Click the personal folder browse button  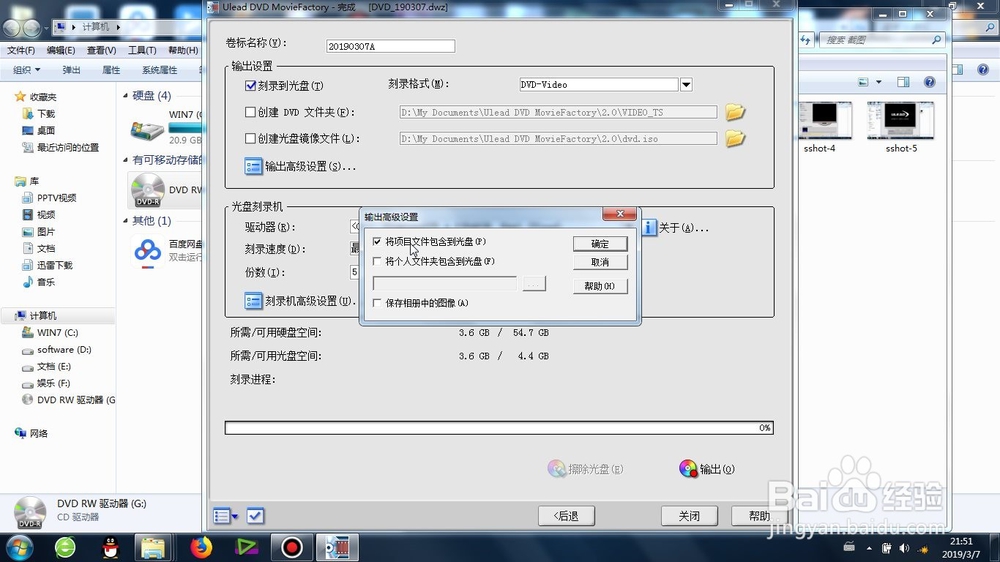click(534, 283)
